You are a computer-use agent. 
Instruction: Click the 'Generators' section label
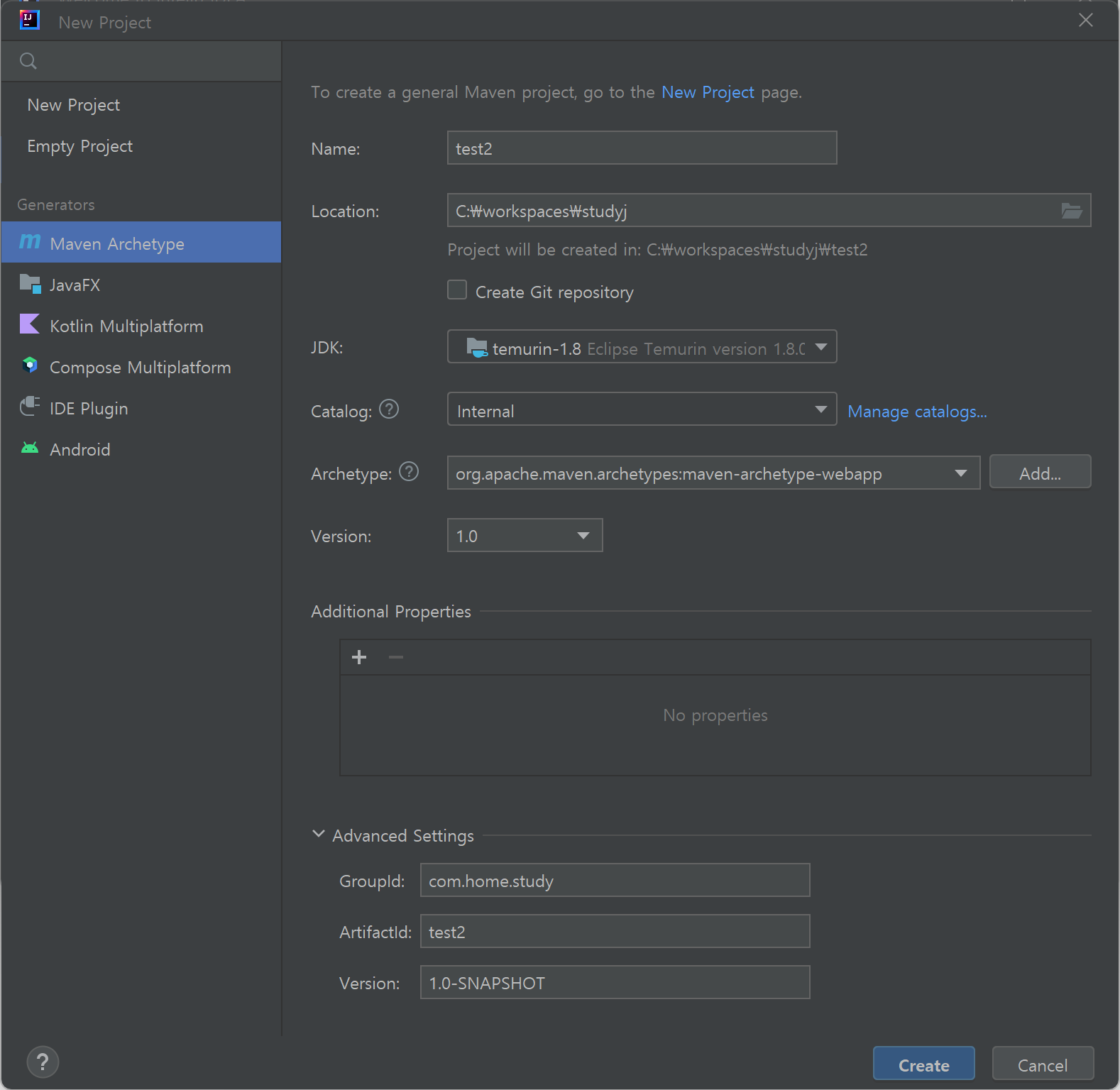[x=56, y=205]
